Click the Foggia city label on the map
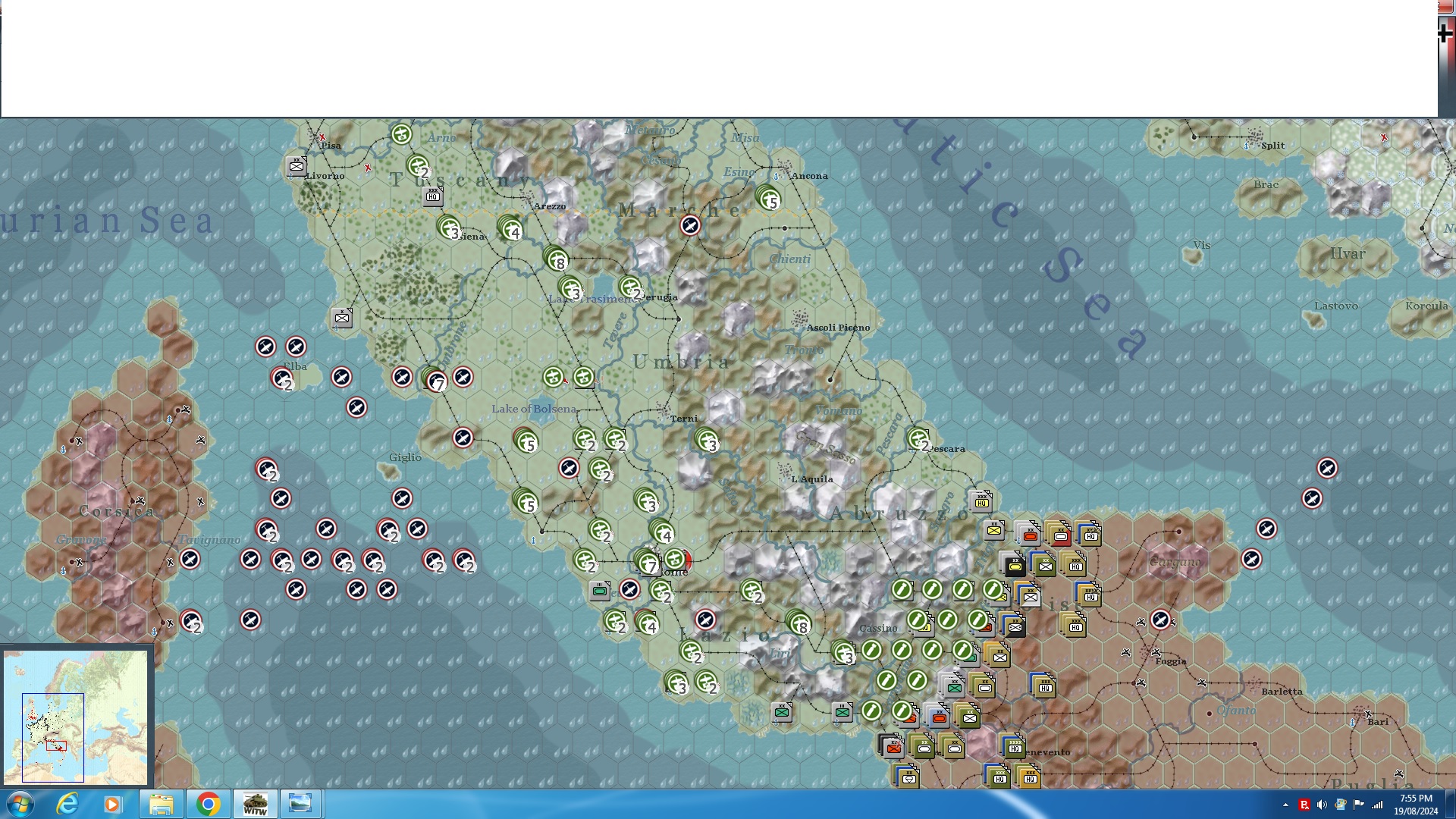The width and height of the screenshot is (1456, 819). coord(1170,661)
